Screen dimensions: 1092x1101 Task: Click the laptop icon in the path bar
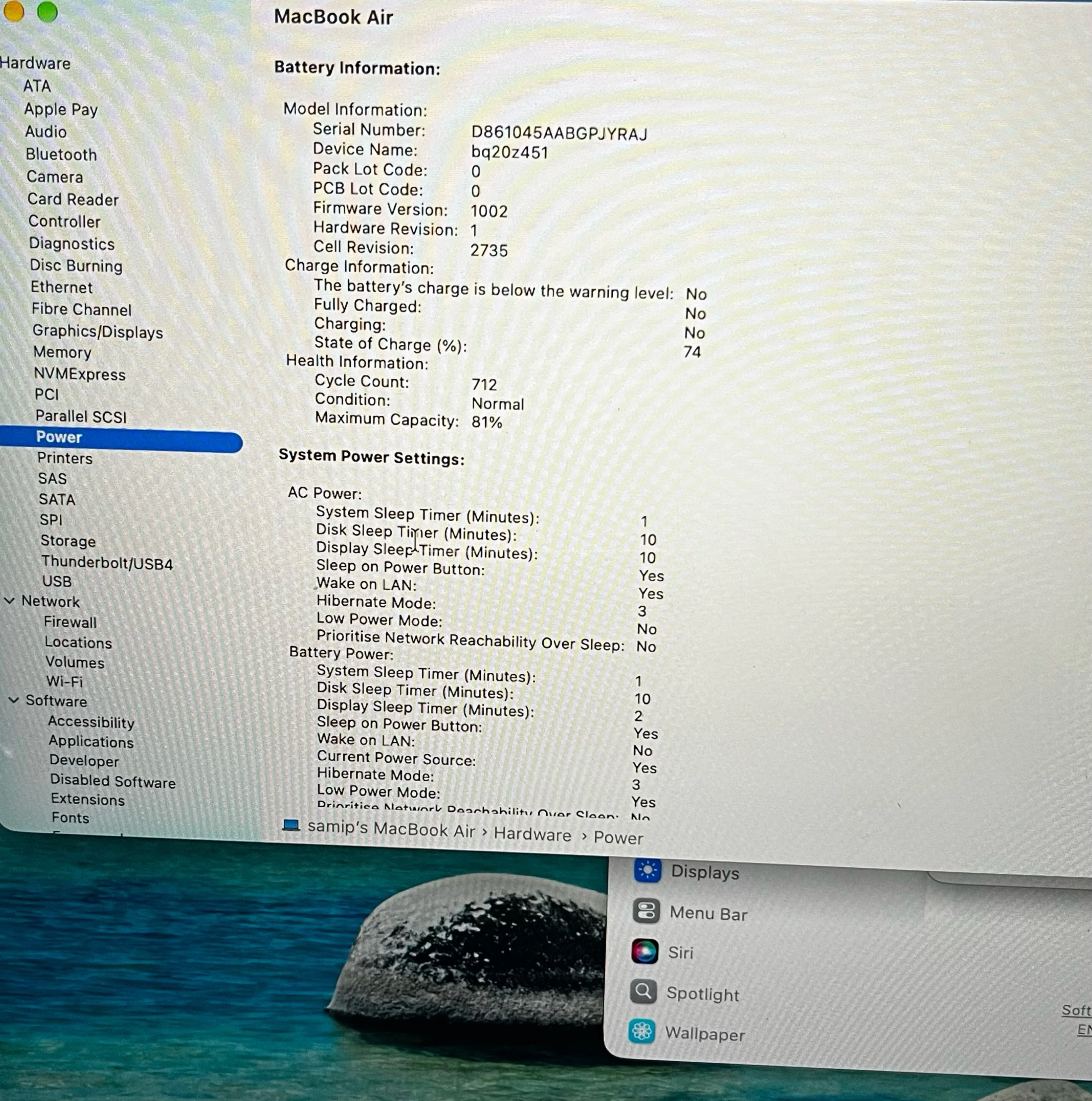pyautogui.click(x=291, y=825)
